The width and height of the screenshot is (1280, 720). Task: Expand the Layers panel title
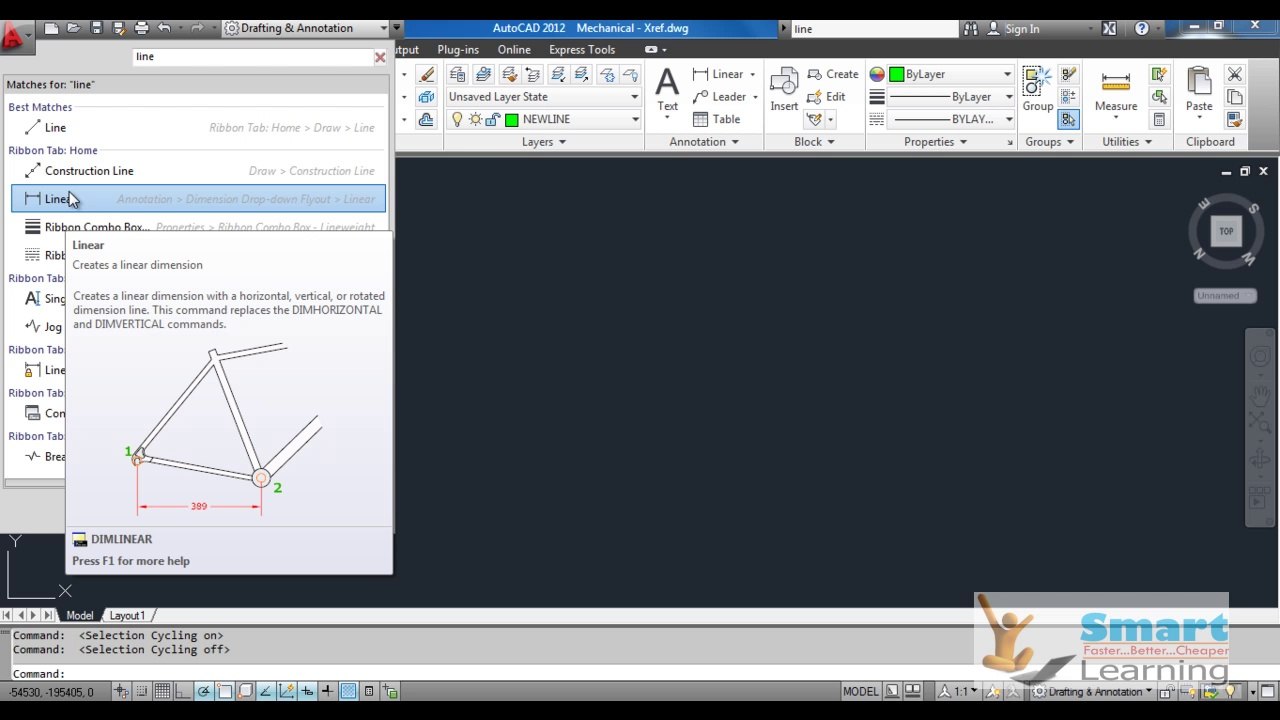click(543, 142)
